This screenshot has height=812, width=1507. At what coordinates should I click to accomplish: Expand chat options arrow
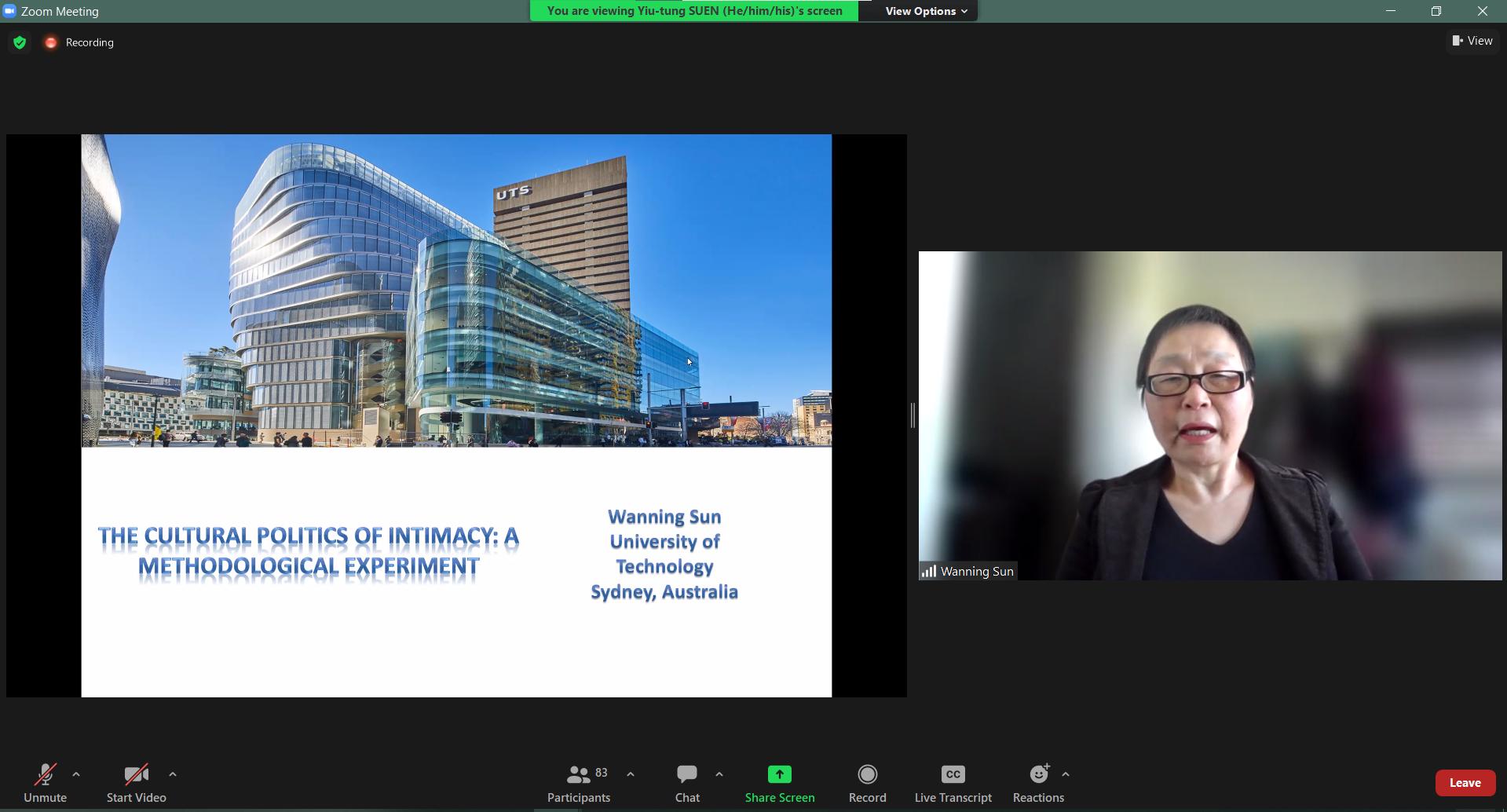coord(719,774)
